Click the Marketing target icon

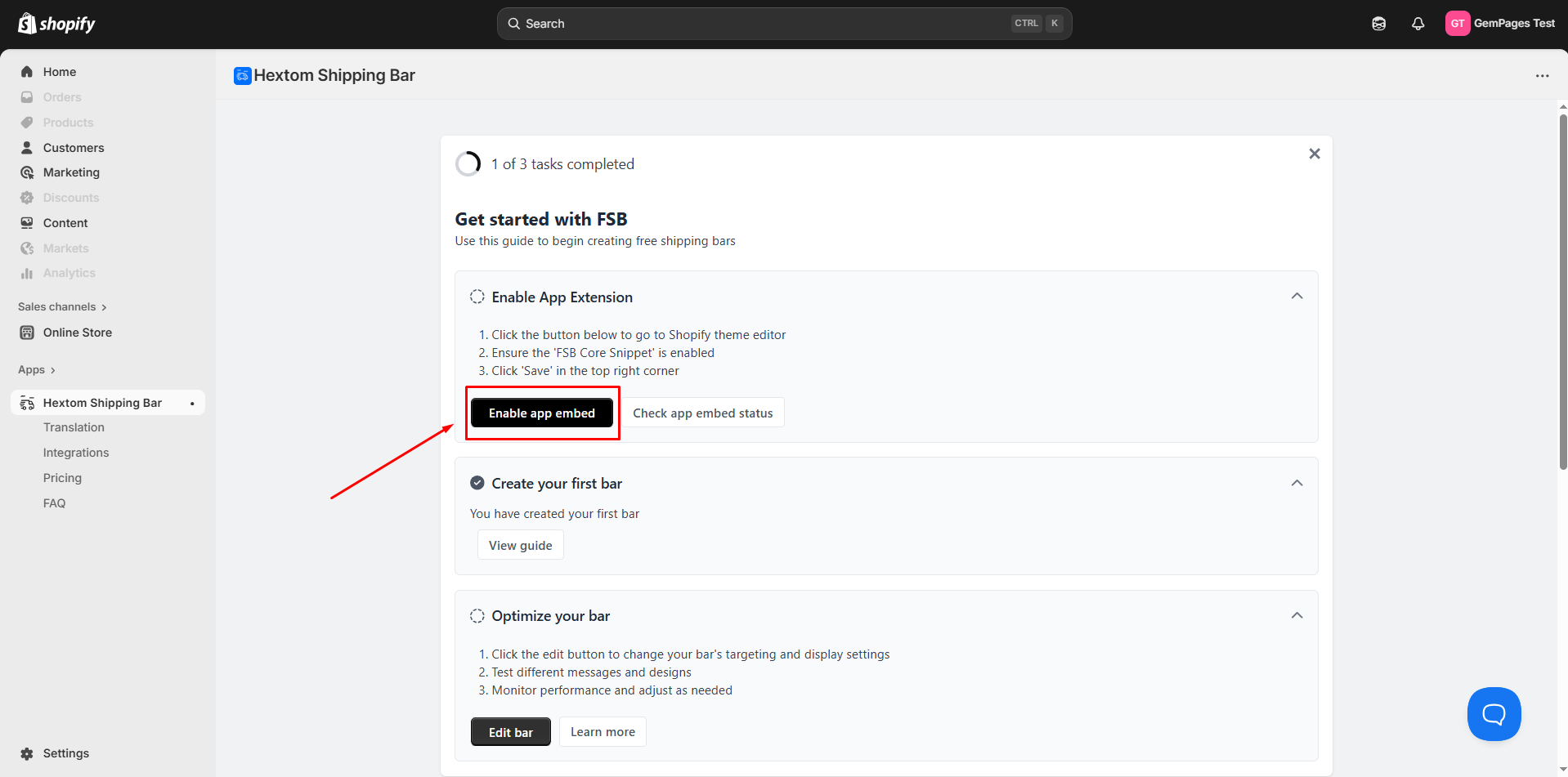27,172
